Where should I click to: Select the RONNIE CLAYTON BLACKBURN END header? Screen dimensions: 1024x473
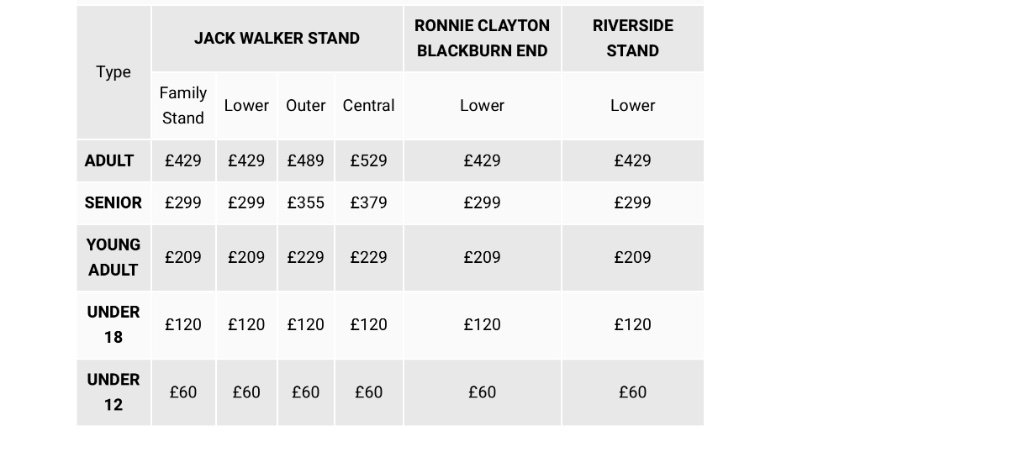click(482, 38)
